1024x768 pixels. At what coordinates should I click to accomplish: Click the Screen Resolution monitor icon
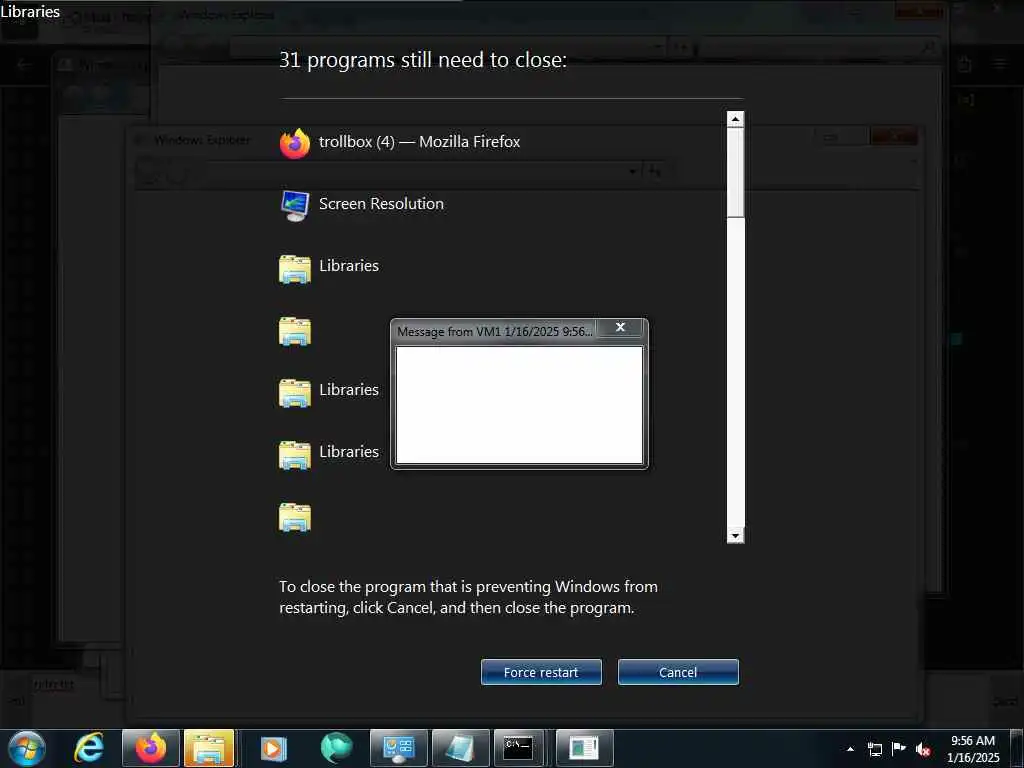[295, 205]
